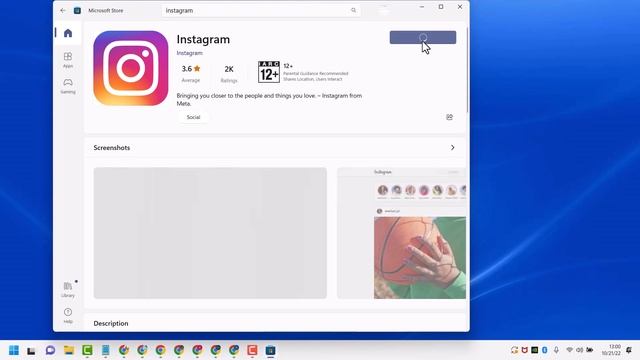The width and height of the screenshot is (640, 360).
Task: Share the Instagram app page
Action: click(x=449, y=117)
